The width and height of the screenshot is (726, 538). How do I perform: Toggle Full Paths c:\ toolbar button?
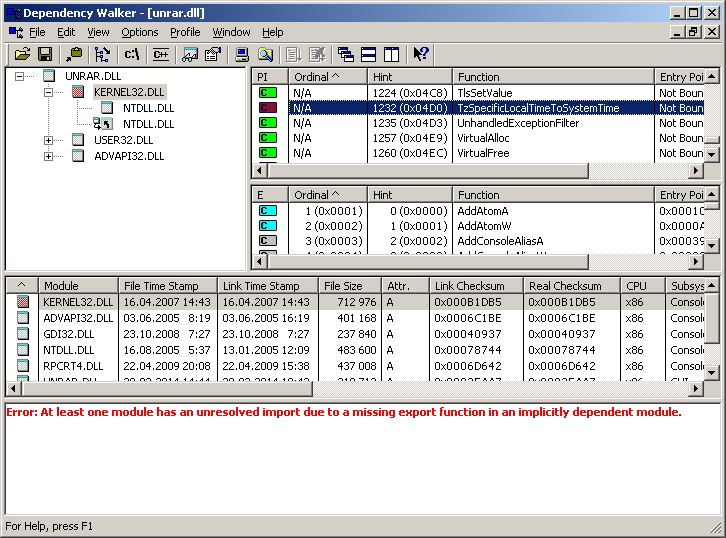(132, 55)
